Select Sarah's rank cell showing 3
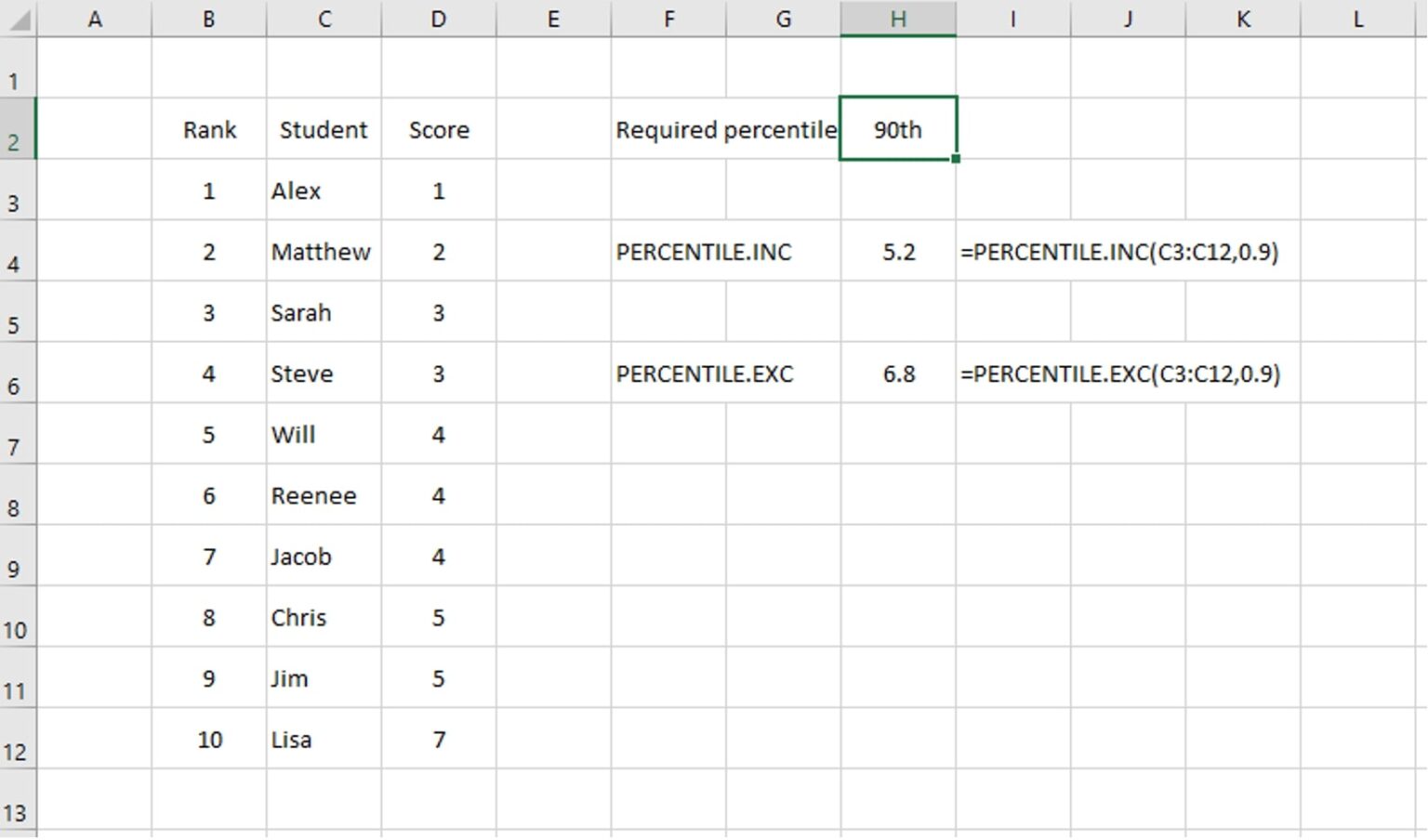The image size is (1428, 840). click(209, 313)
